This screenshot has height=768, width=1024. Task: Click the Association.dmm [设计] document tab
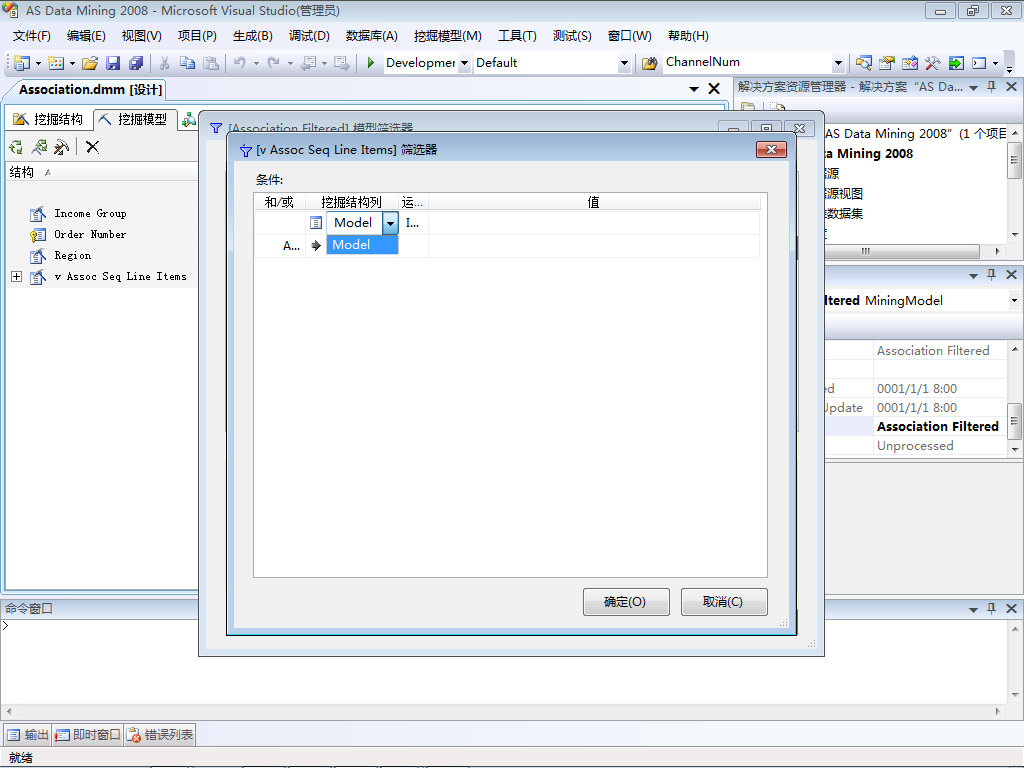90,89
